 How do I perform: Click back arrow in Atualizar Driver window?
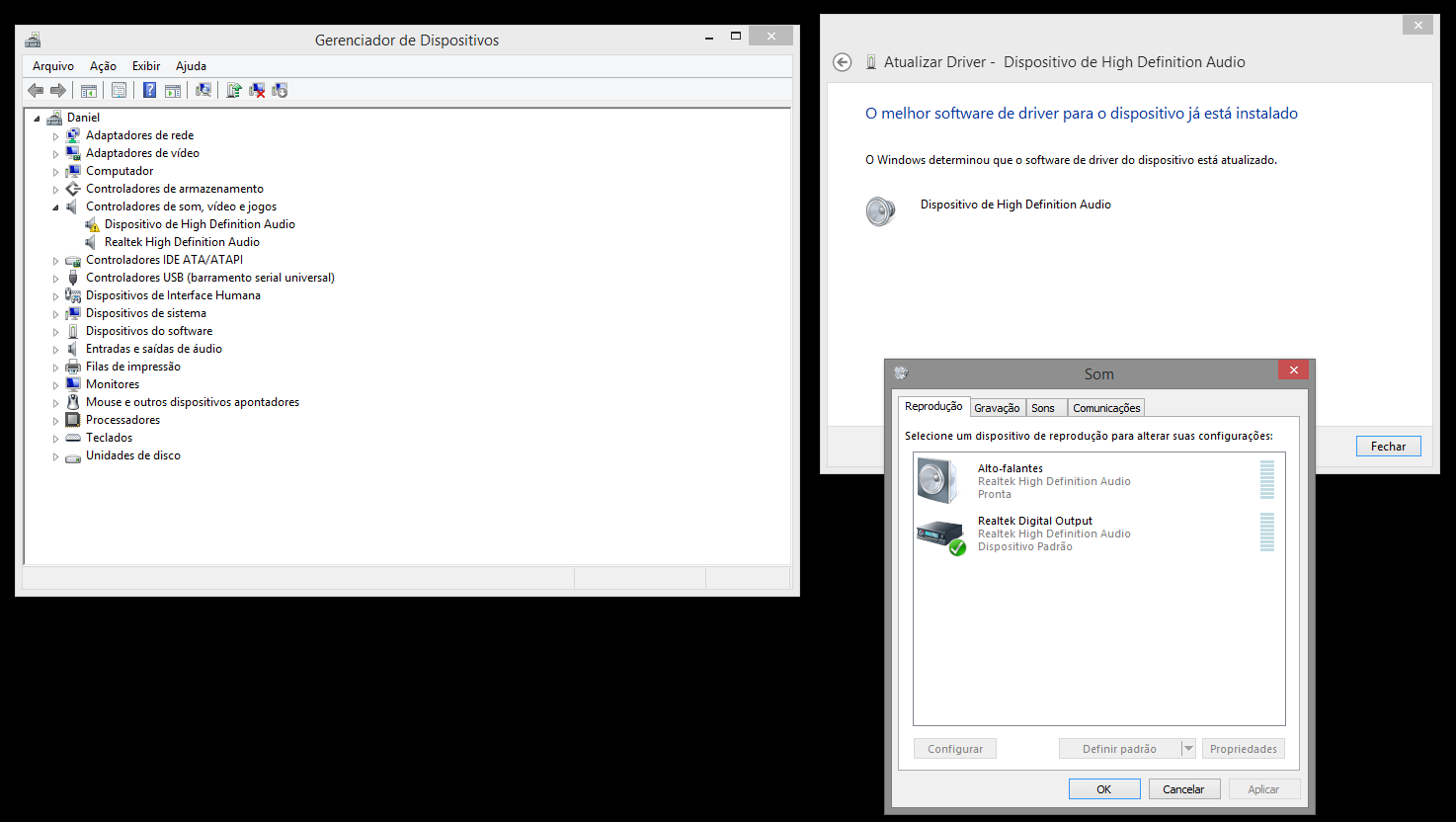click(x=842, y=62)
